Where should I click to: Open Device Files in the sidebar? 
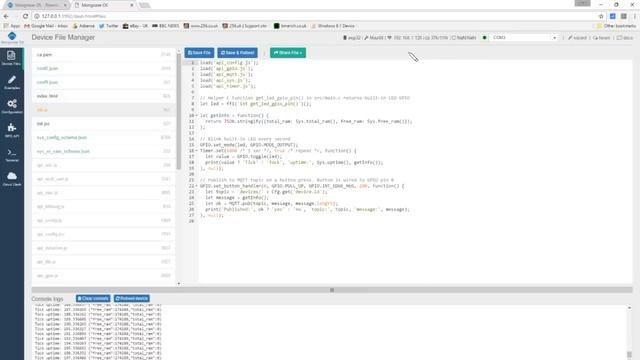point(11,58)
